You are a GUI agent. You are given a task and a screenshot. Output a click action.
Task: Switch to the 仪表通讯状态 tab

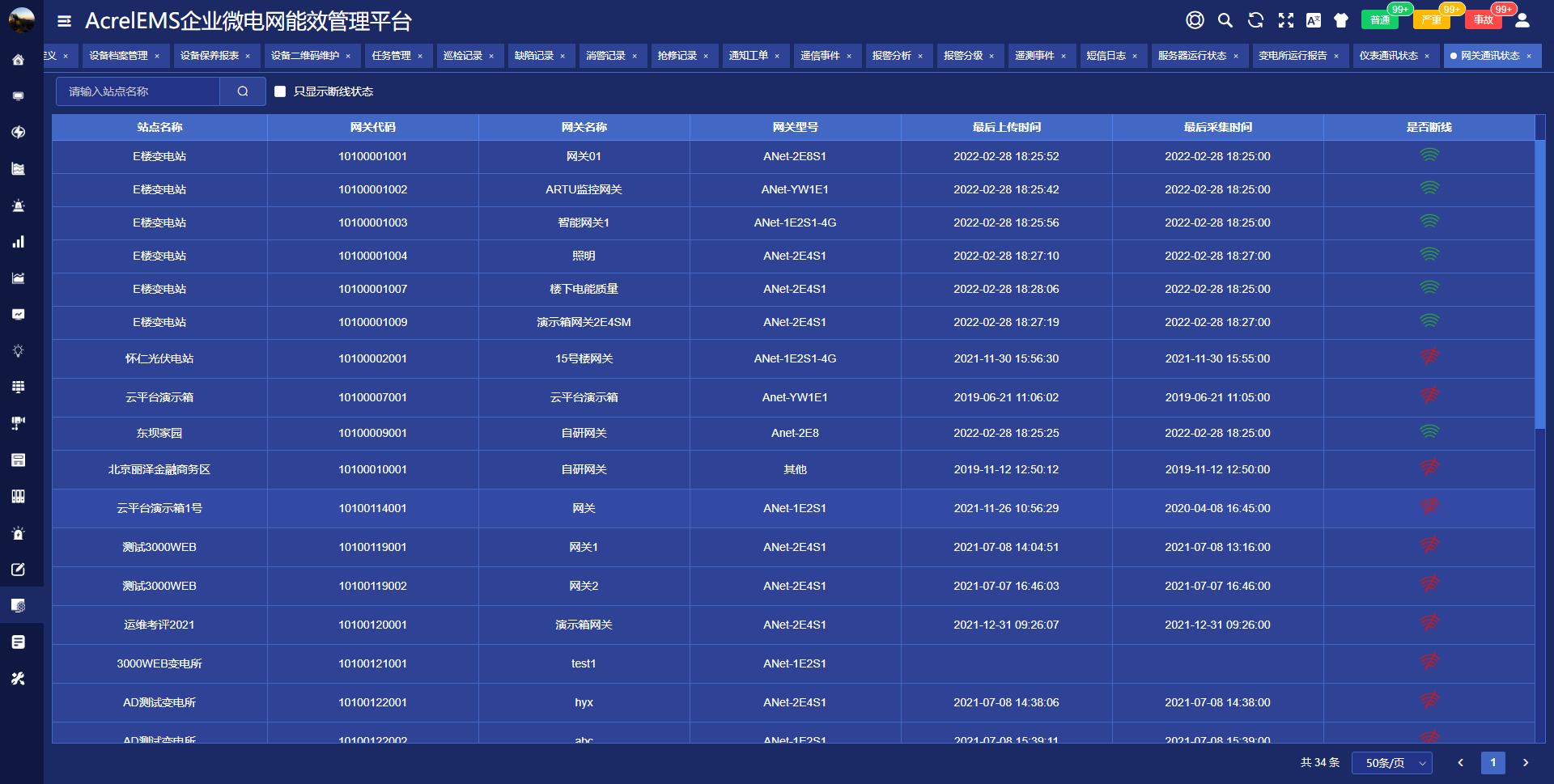(x=1388, y=56)
